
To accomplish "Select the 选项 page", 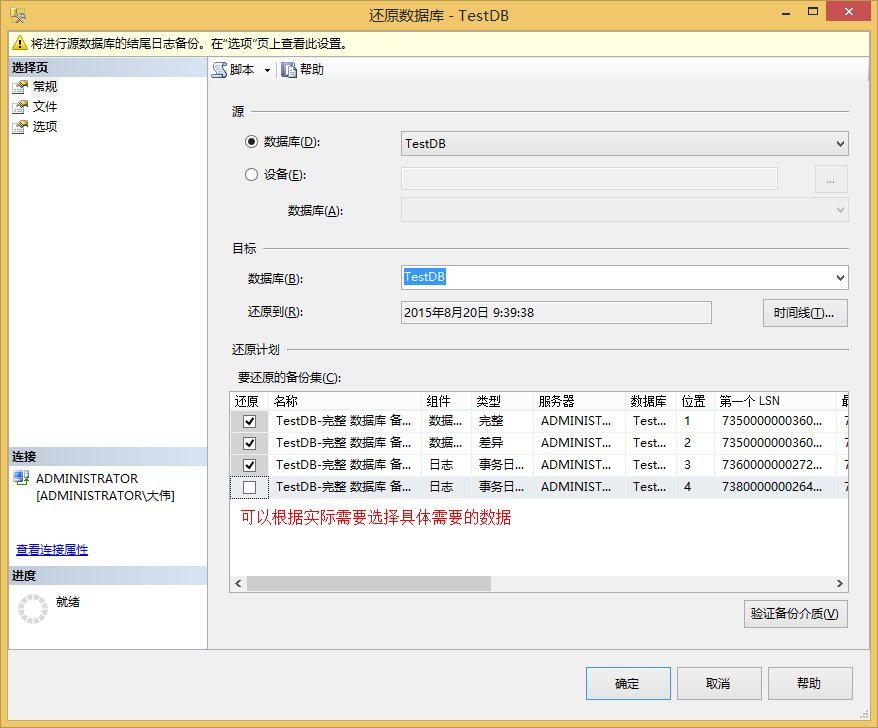I will tap(45, 127).
